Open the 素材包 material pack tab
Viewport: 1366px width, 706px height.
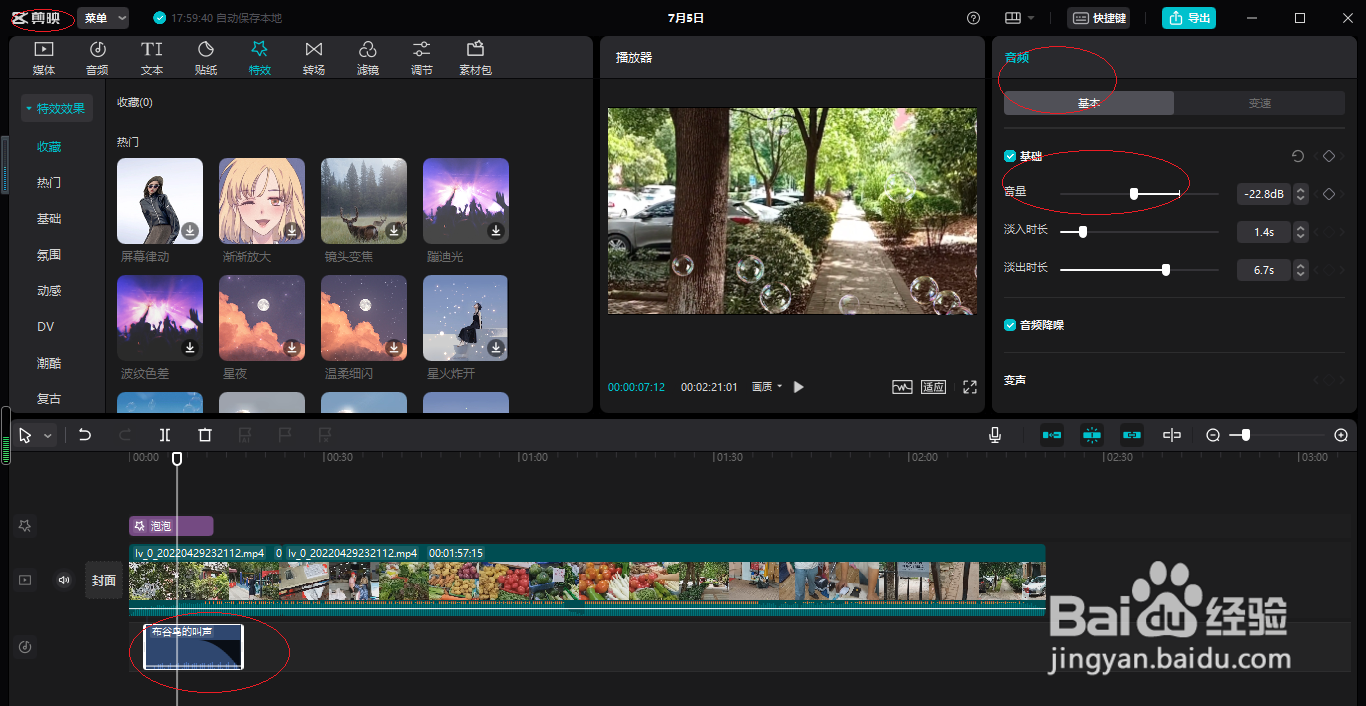pos(476,58)
